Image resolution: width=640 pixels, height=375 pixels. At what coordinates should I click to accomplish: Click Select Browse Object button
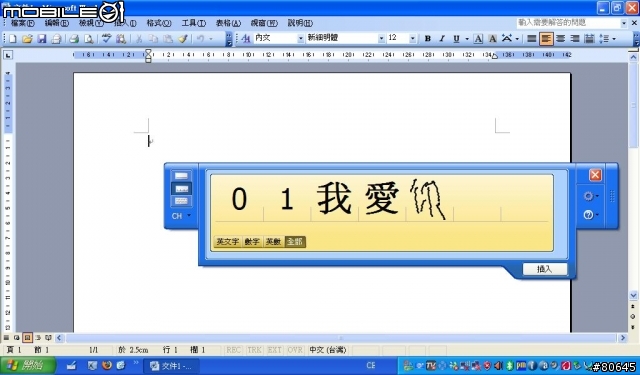[633, 316]
